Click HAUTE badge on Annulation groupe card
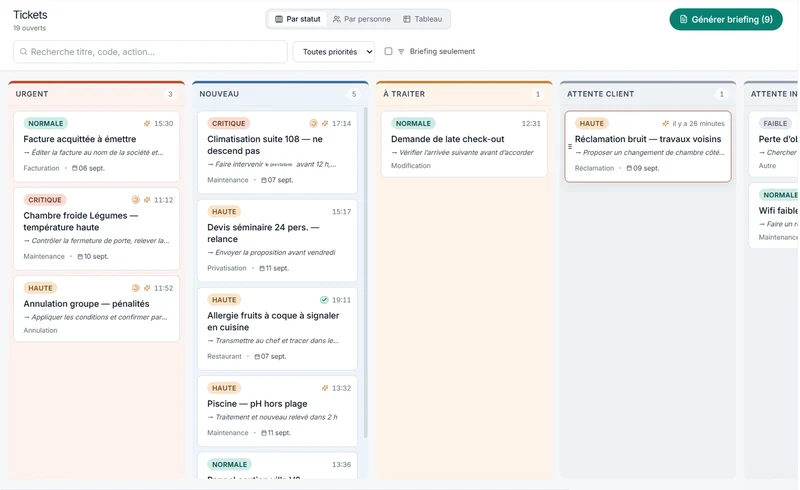This screenshot has height=490, width=800. coord(40,288)
